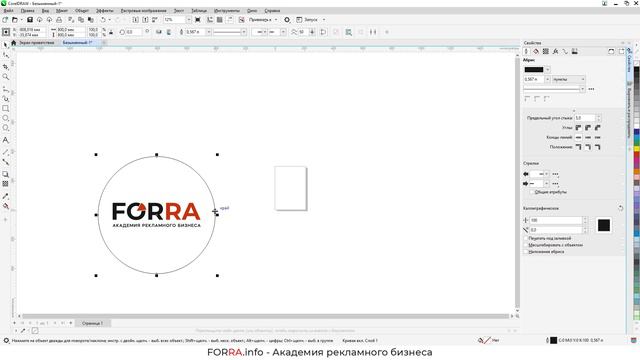Image resolution: width=640 pixels, height=360 pixels.
Task: Open the Правка menu
Action: click(27, 11)
